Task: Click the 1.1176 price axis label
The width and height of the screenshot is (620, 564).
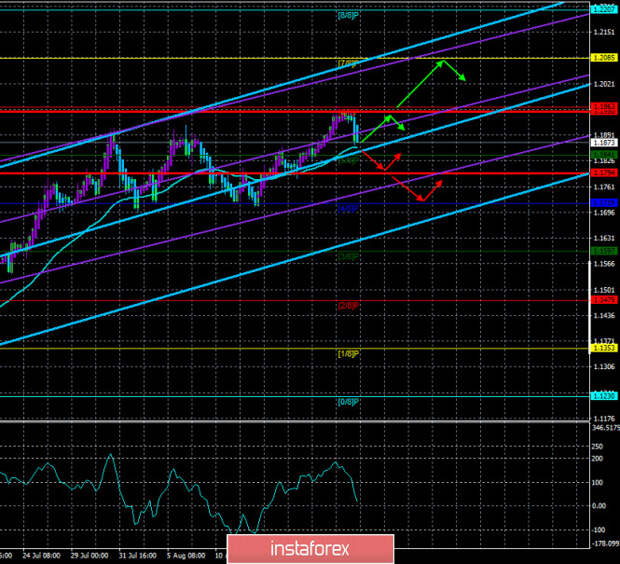Action: [x=604, y=418]
